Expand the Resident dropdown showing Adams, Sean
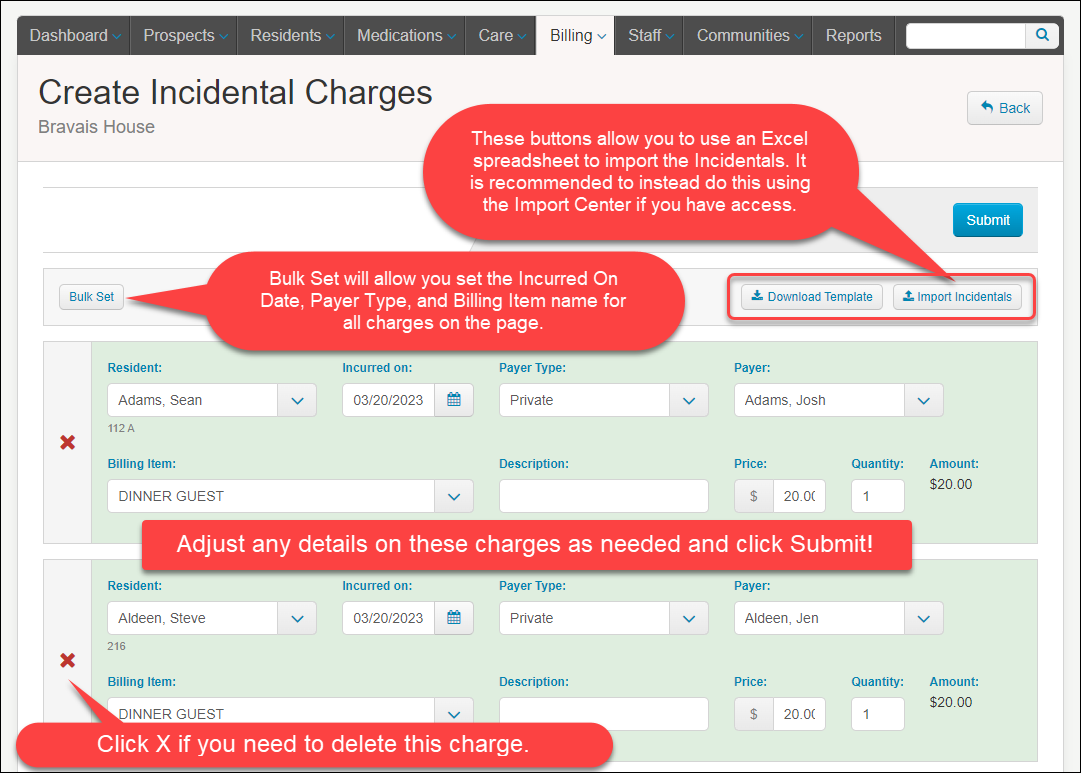1081x773 pixels. tap(297, 400)
